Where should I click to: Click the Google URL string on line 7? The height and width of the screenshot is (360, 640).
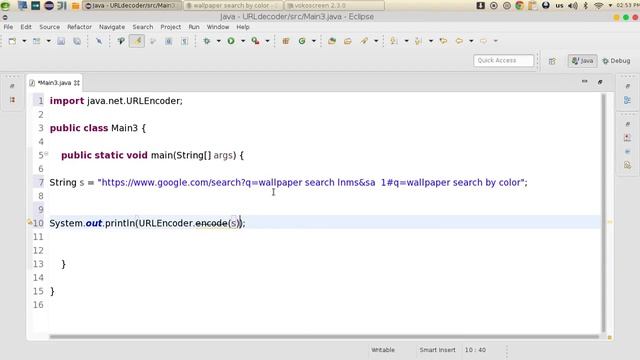(x=312, y=182)
